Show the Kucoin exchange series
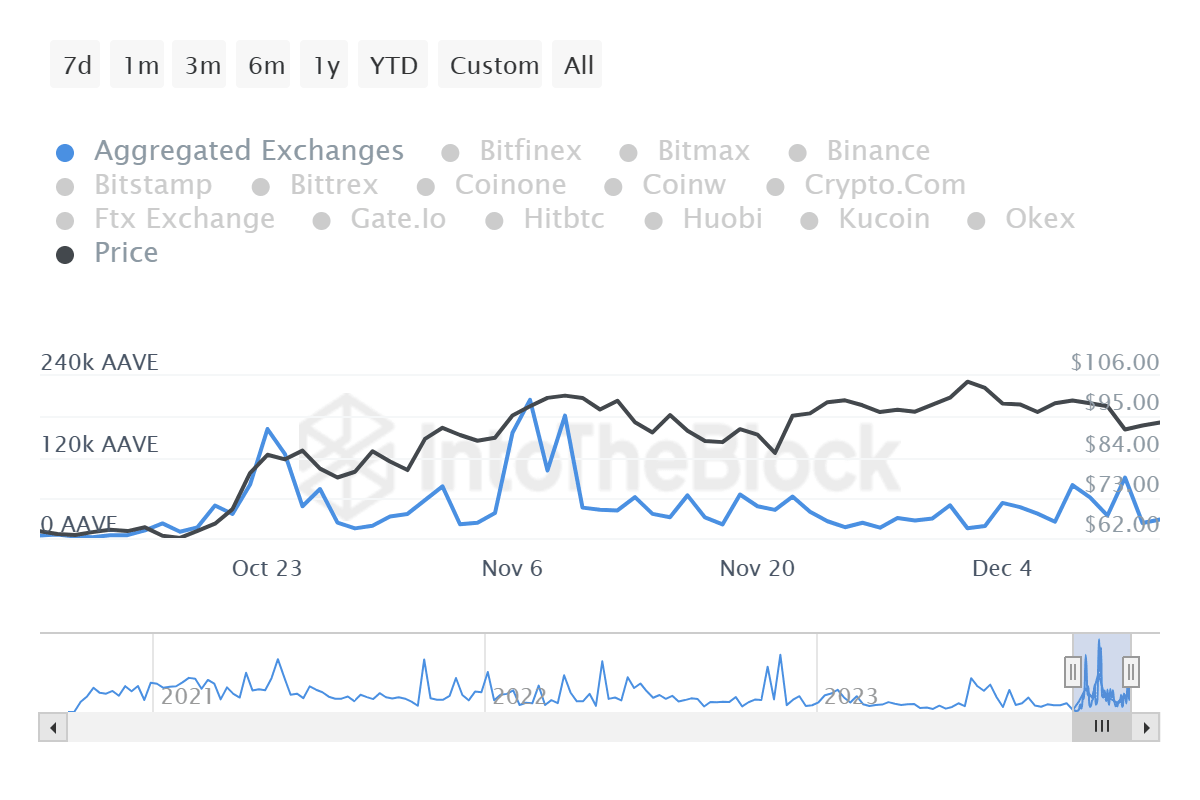 pos(884,219)
